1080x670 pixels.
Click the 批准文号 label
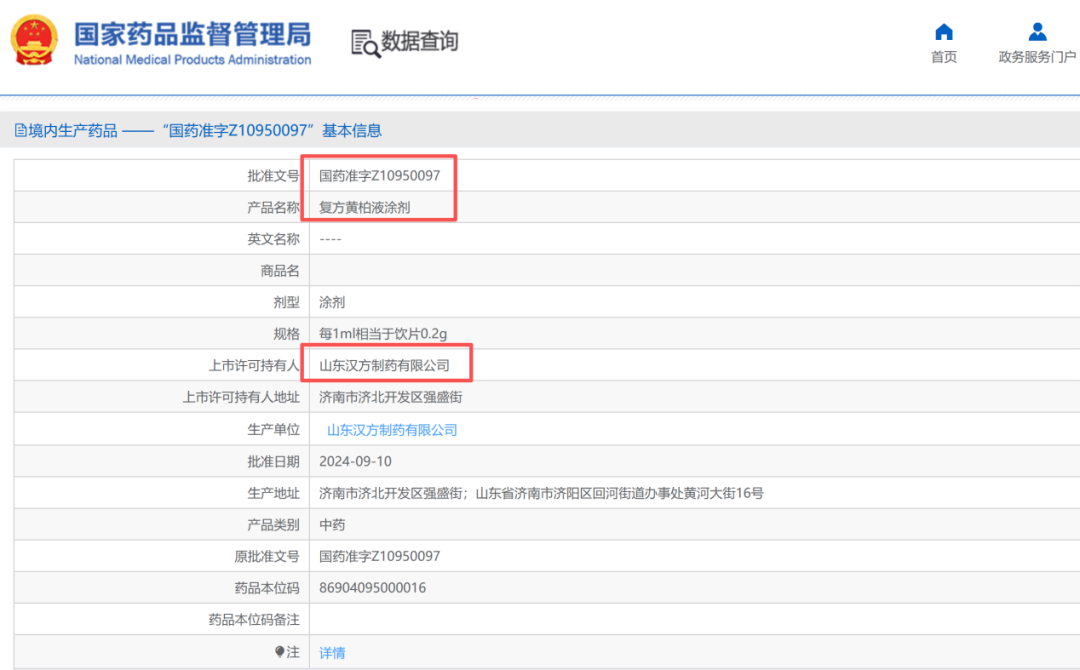point(273,176)
